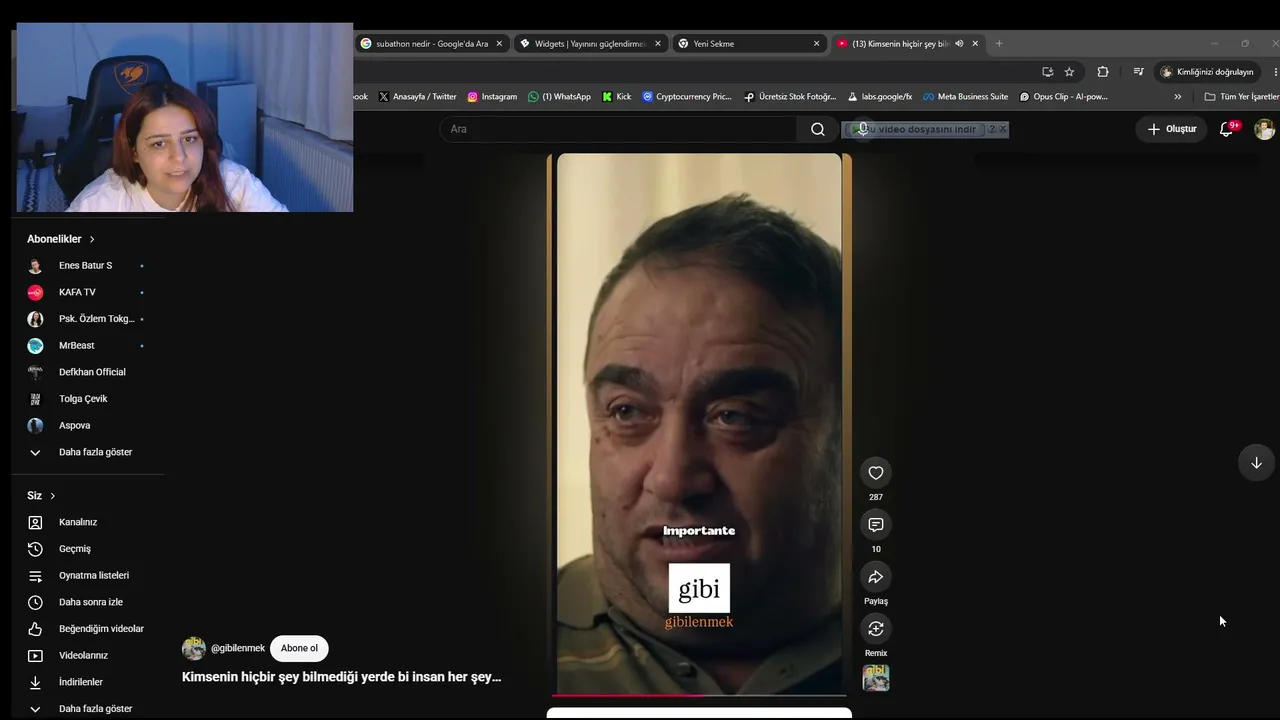1280x720 pixels.
Task: Open the @gibilenmek channel link
Action: click(x=238, y=648)
